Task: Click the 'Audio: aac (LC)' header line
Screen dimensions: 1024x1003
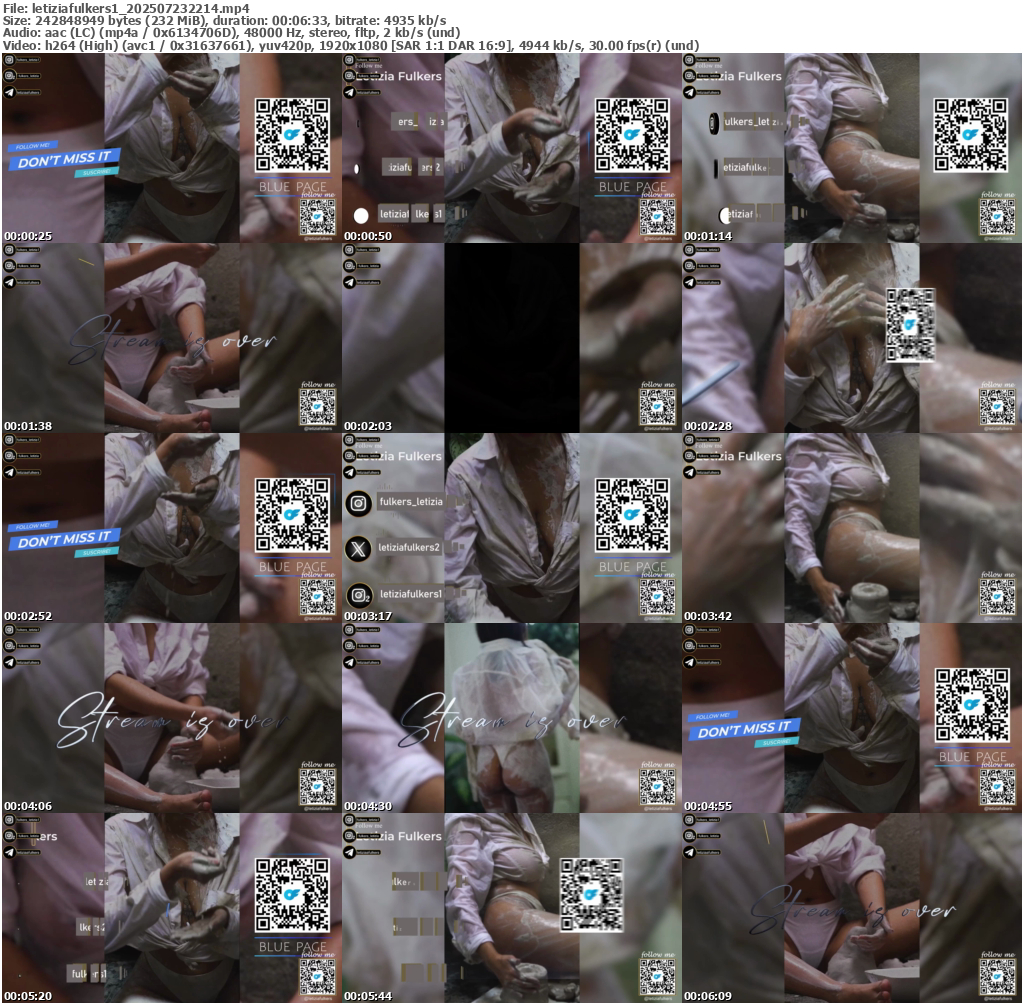Action: pyautogui.click(x=231, y=33)
